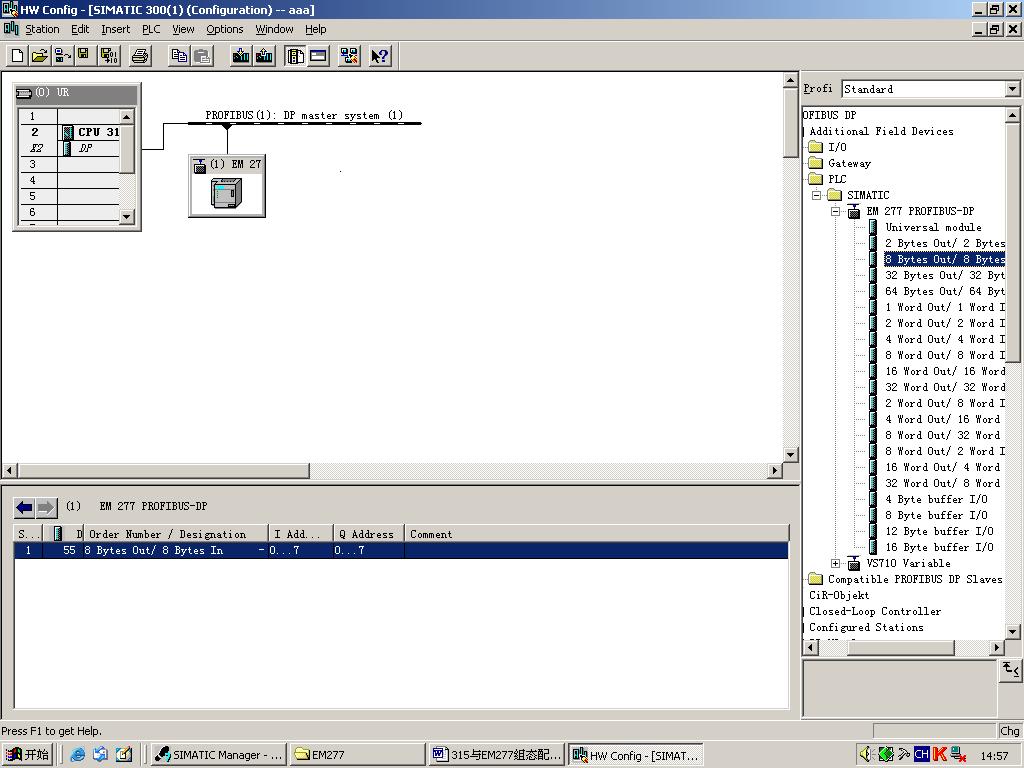Open the Edit menu
1024x768 pixels.
80,29
